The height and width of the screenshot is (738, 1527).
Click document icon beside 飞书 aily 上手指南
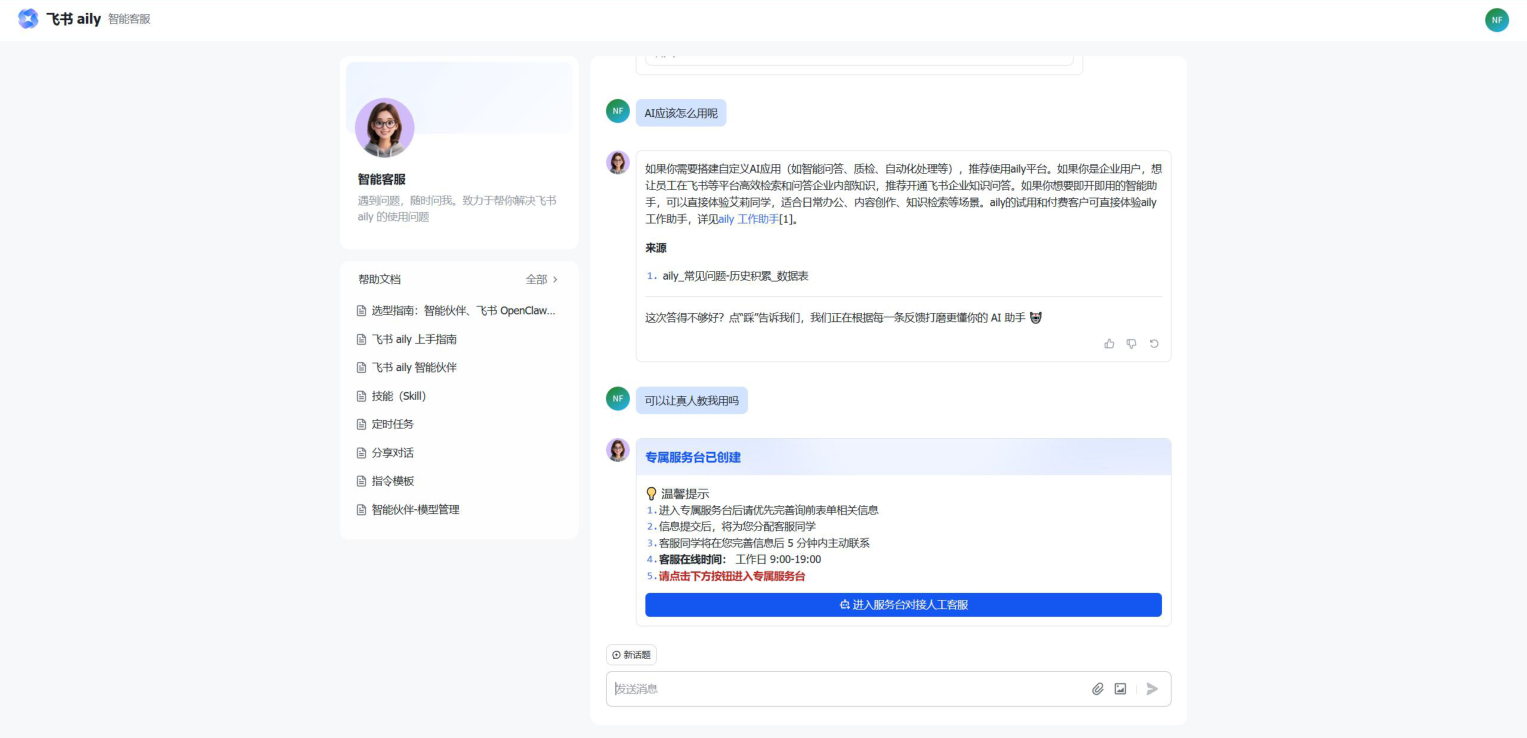coord(362,340)
